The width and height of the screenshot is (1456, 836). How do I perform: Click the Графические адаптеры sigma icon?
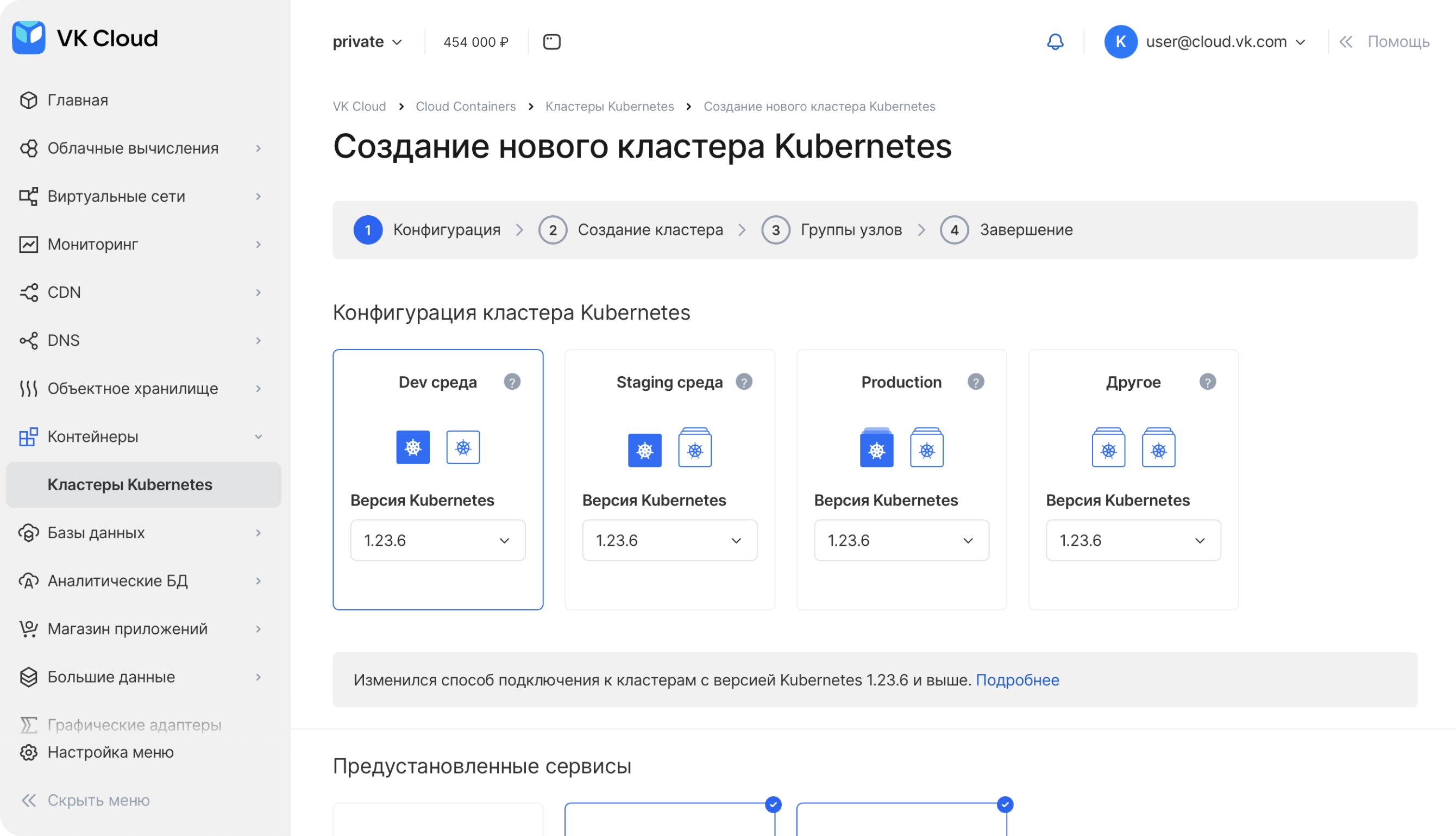click(x=28, y=725)
